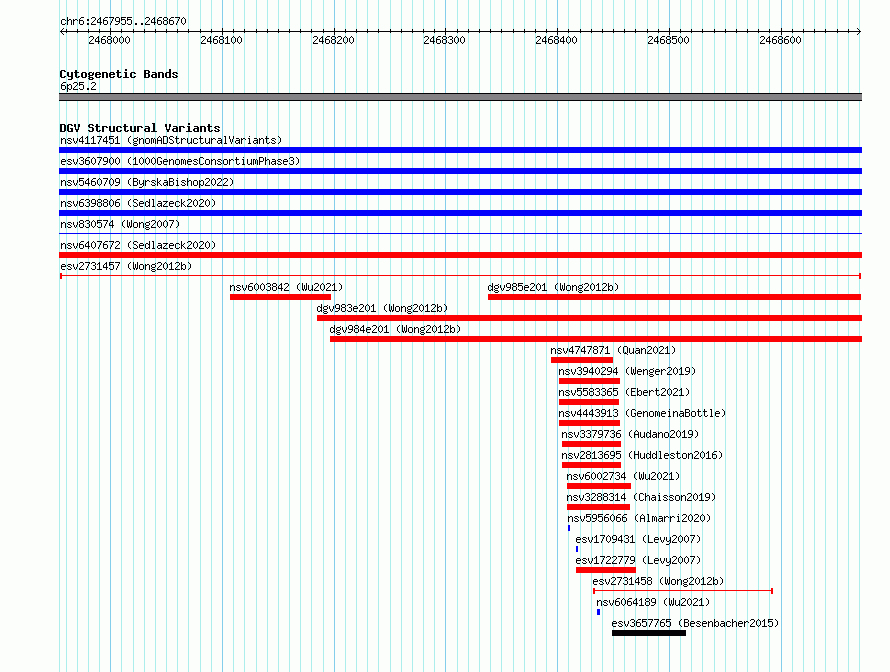Open the nsv5460709 ByrskaBishop2022 variant label
The image size is (890, 672).
147,182
